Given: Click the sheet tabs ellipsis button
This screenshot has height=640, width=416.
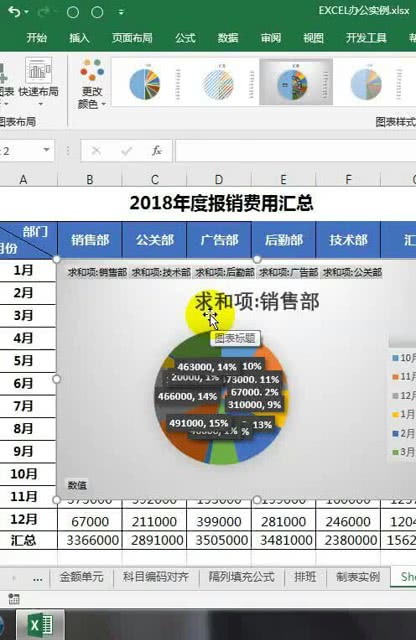Looking at the screenshot, I should click(x=38, y=578).
